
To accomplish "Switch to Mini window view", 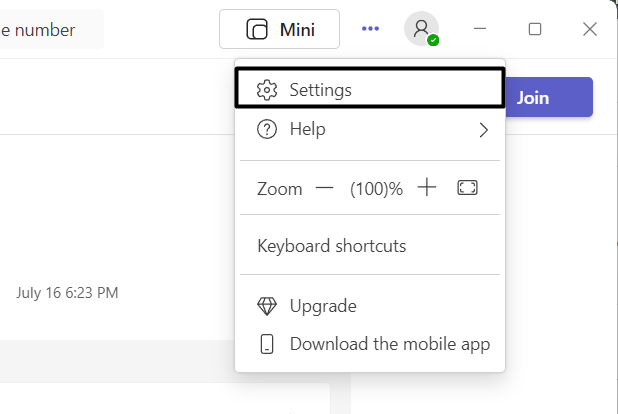I will (x=280, y=29).
